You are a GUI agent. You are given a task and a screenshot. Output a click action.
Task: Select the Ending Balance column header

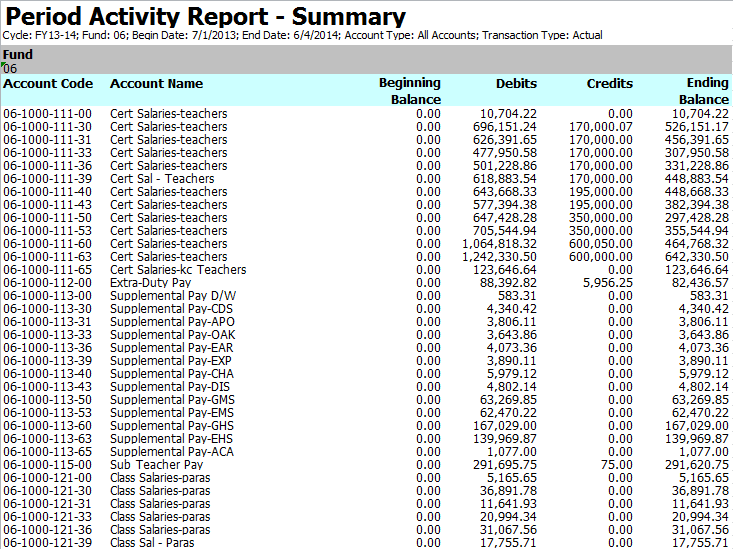point(704,91)
